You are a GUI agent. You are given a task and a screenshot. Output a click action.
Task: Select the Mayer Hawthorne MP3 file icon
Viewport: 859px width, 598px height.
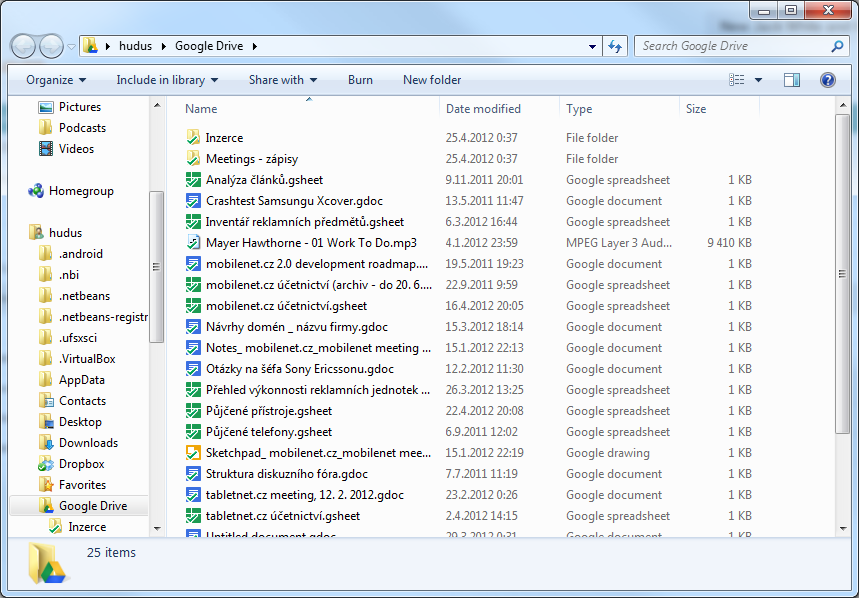195,242
